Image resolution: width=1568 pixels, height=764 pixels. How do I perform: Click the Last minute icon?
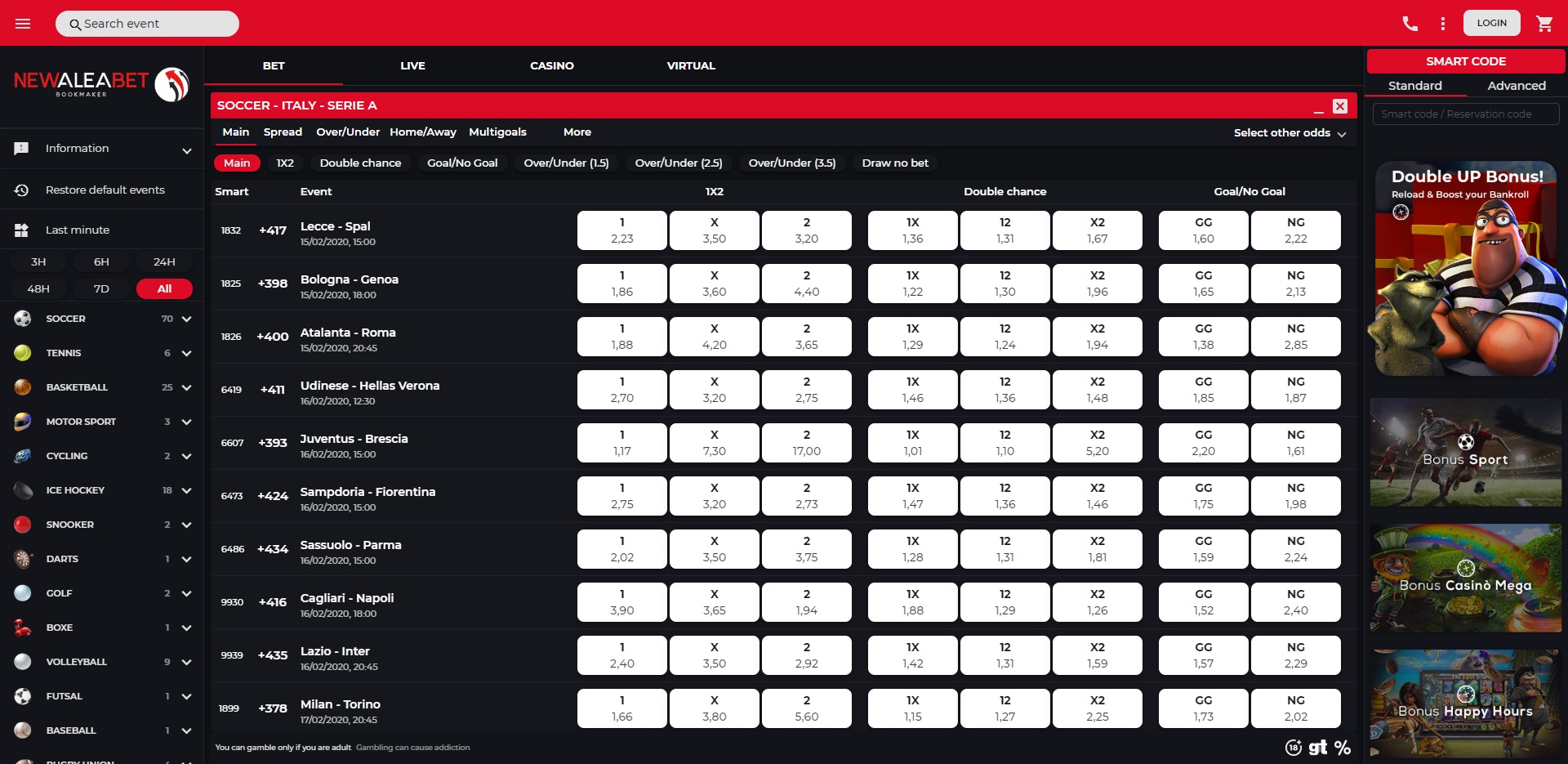point(22,230)
